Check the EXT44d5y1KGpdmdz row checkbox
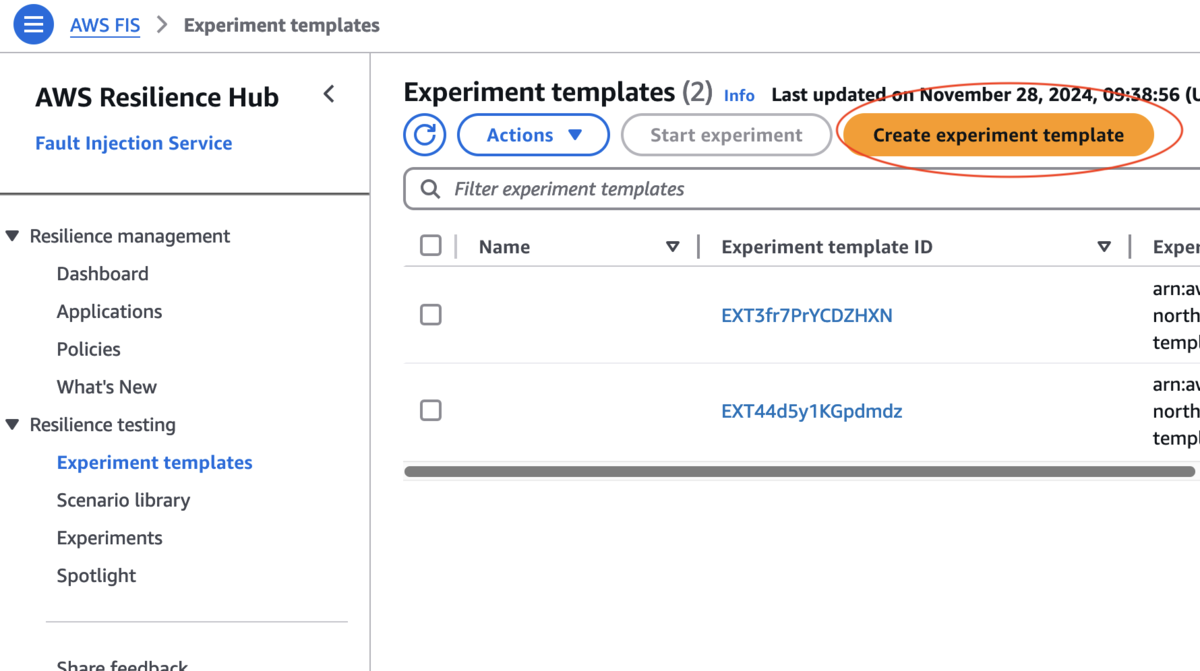Screen dimensions: 1200x671 [x=431, y=411]
